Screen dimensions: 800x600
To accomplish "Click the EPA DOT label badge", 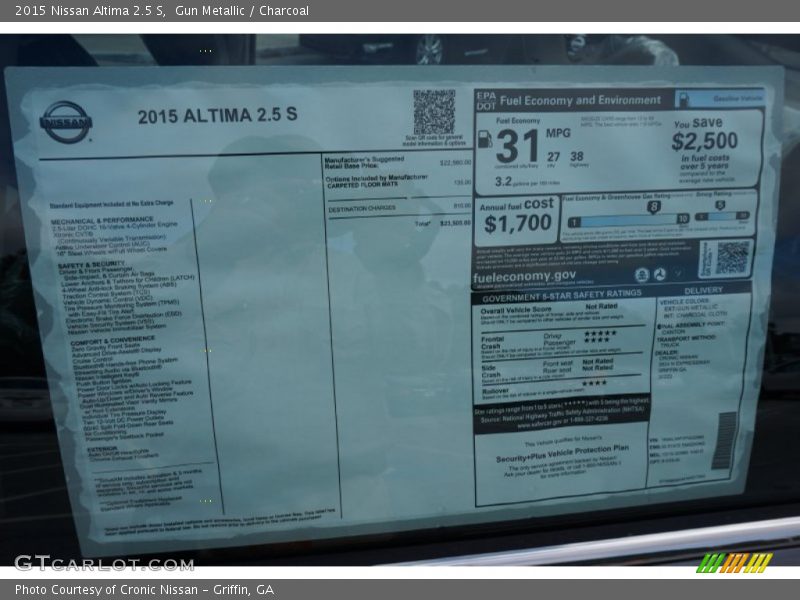I will click(486, 101).
